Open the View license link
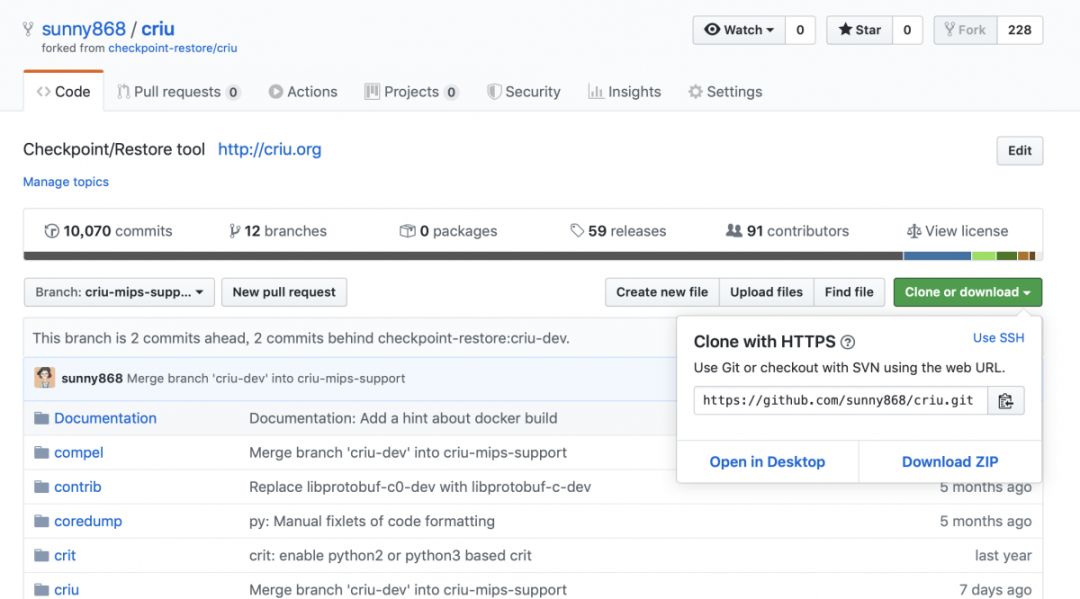Screen dimensions: 1080x599 point(957,231)
